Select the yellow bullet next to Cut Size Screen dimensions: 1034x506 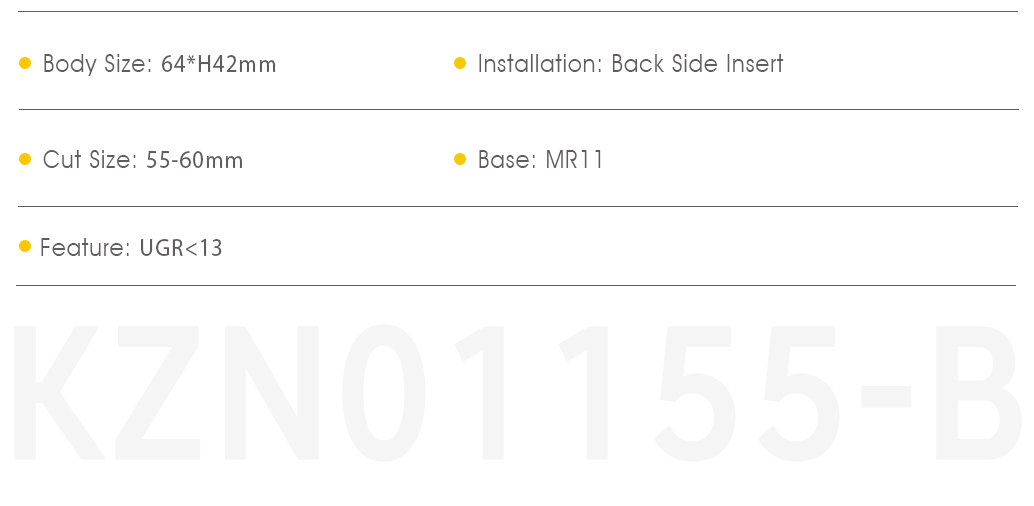click(25, 159)
